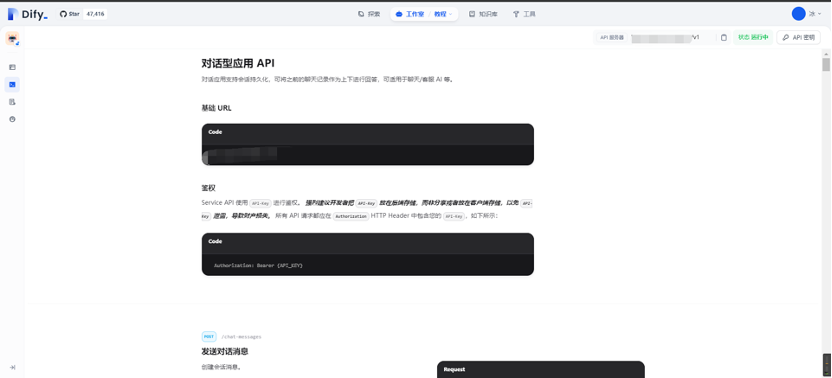Select the API access sidebar icon
Viewport: 832px width, 378px height.
pos(12,84)
